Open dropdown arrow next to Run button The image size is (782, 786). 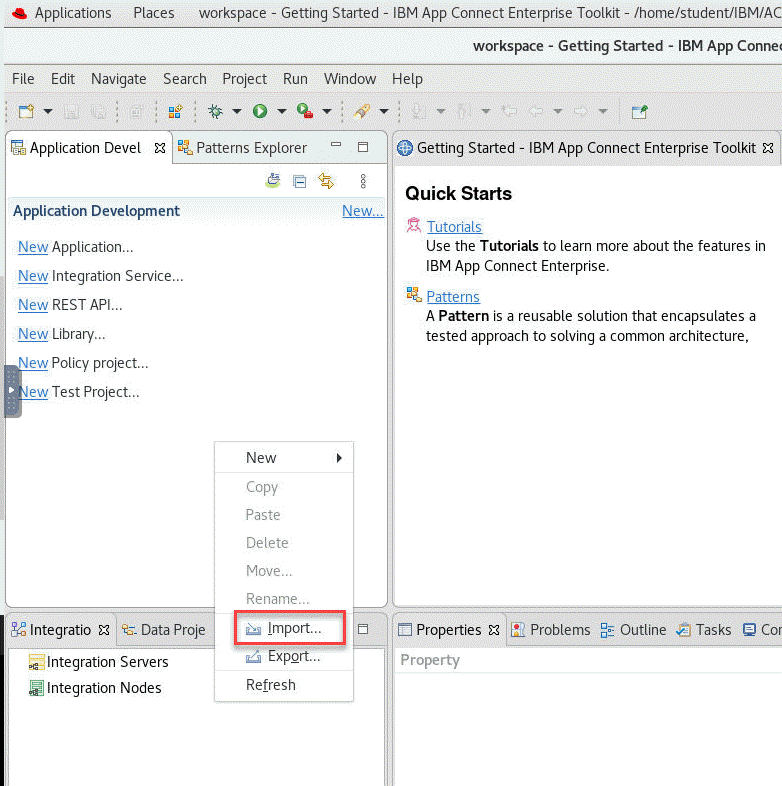(282, 112)
